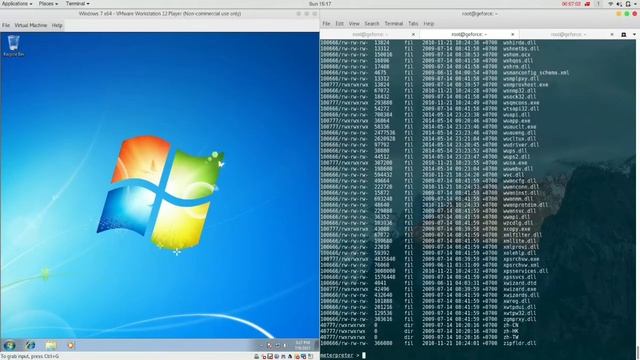Open terminal Tabs menu

click(413, 24)
